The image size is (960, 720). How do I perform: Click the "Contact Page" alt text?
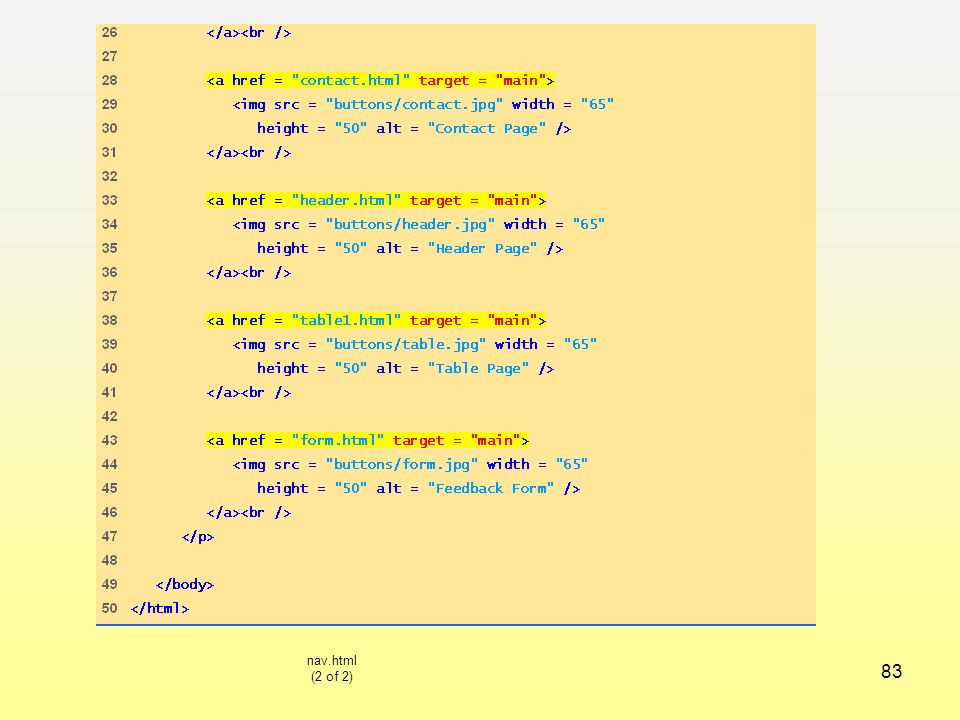(487, 129)
